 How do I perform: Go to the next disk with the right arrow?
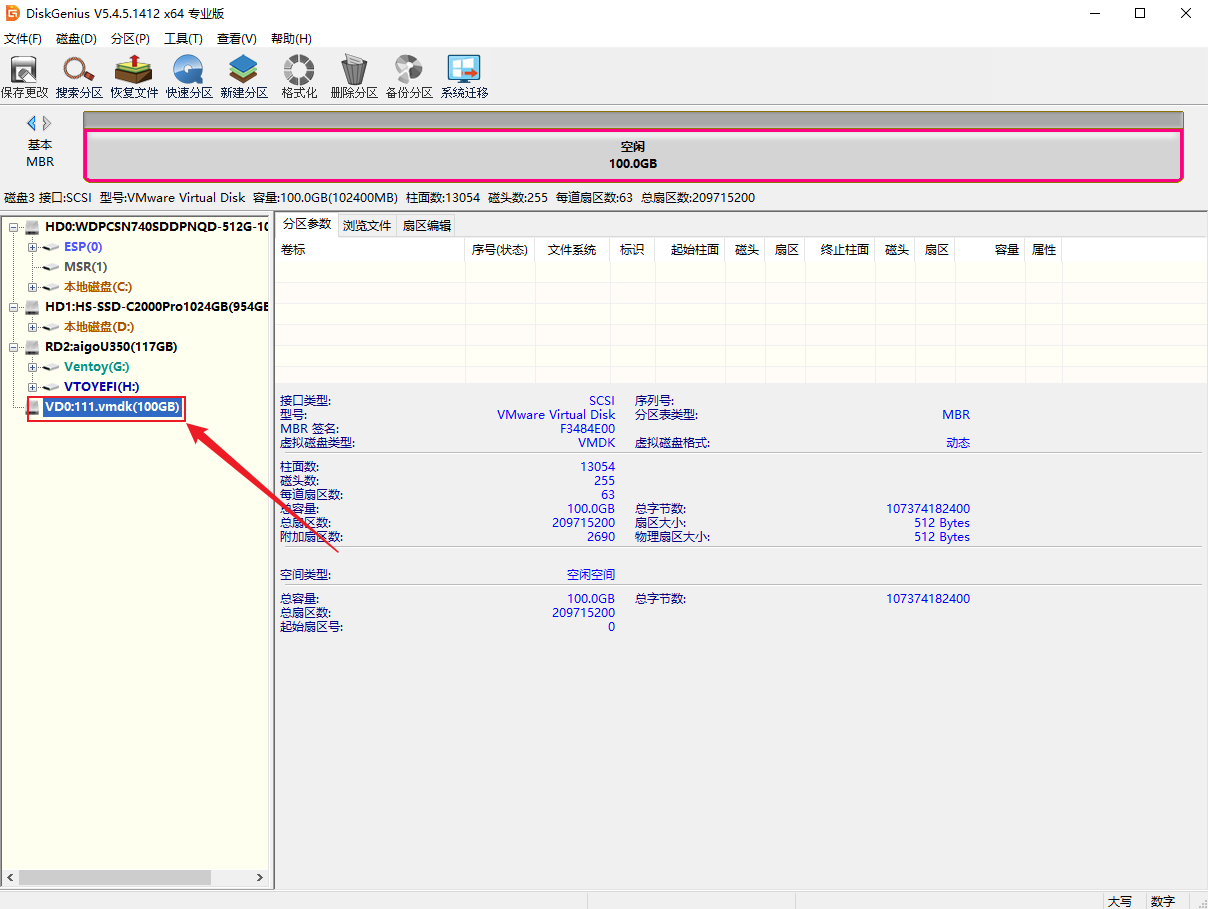tap(47, 123)
